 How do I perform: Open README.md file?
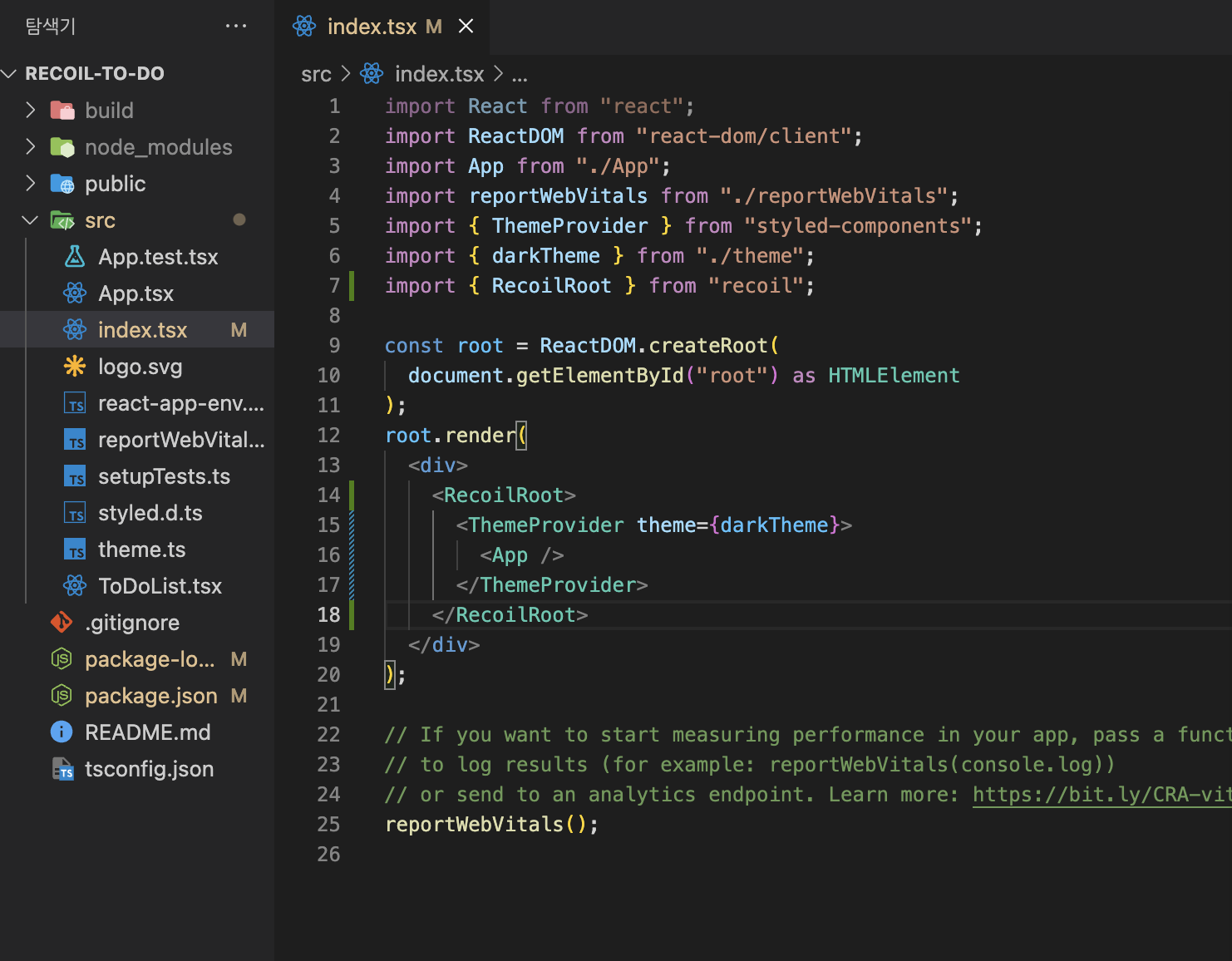[147, 732]
